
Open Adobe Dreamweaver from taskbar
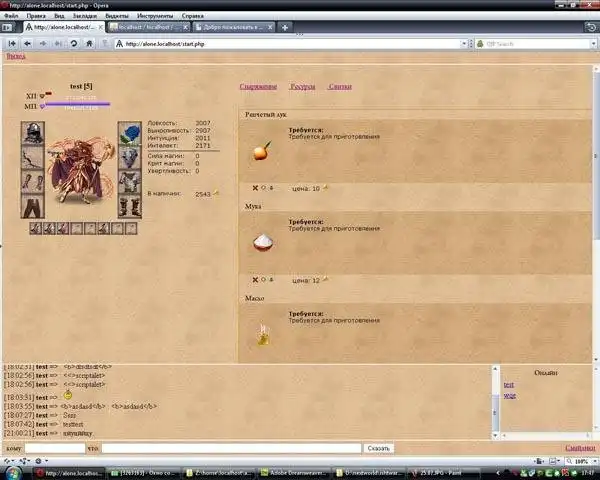click(293, 473)
